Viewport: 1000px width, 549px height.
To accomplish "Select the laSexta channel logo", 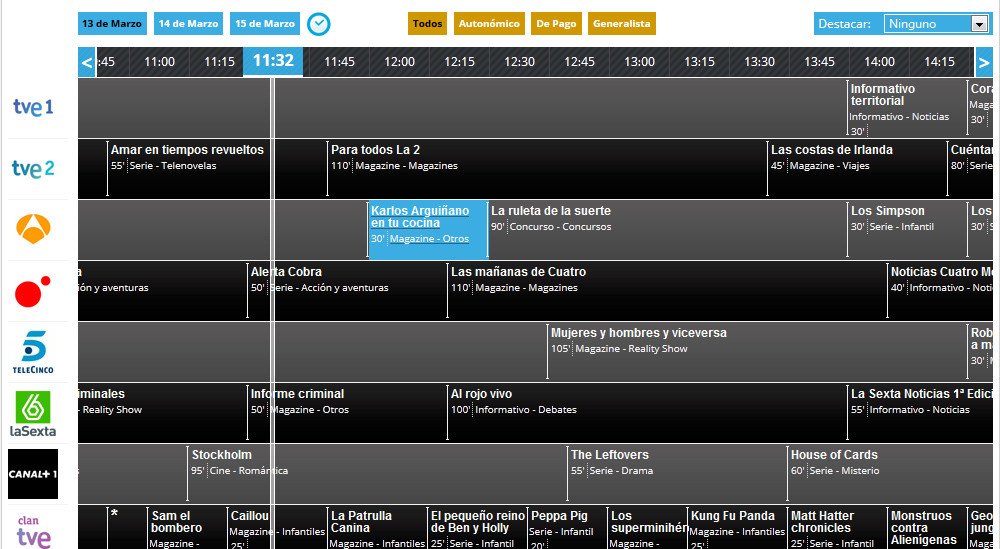I will (x=33, y=413).
